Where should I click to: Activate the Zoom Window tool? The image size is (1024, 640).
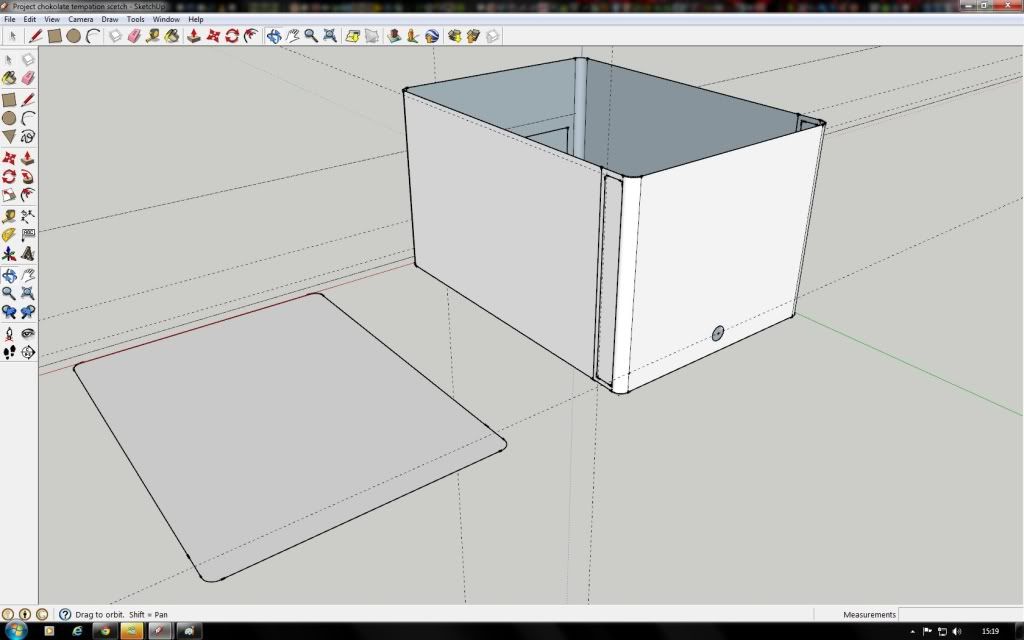[x=27, y=293]
